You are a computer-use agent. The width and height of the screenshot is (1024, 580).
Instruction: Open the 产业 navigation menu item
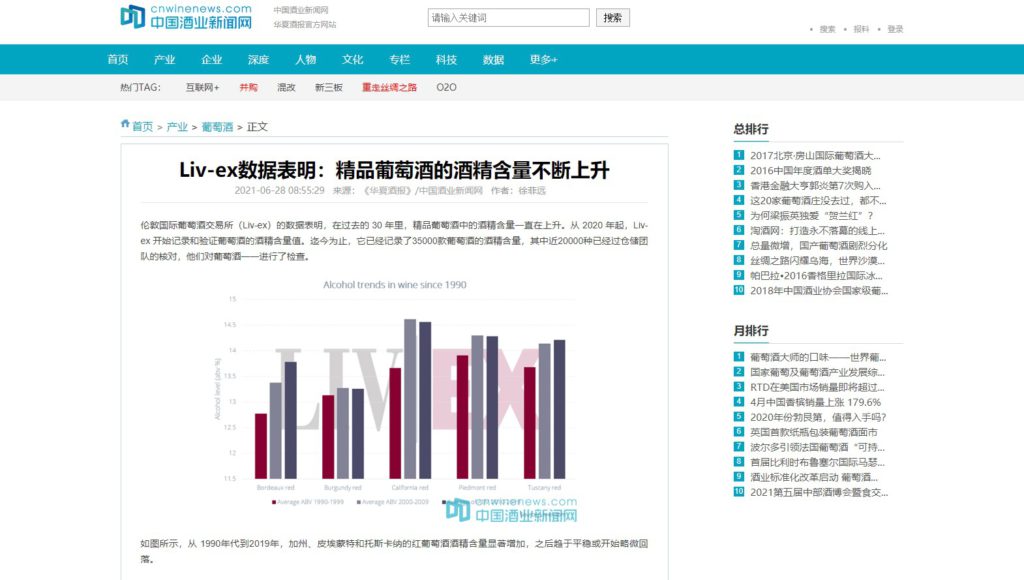[165, 59]
